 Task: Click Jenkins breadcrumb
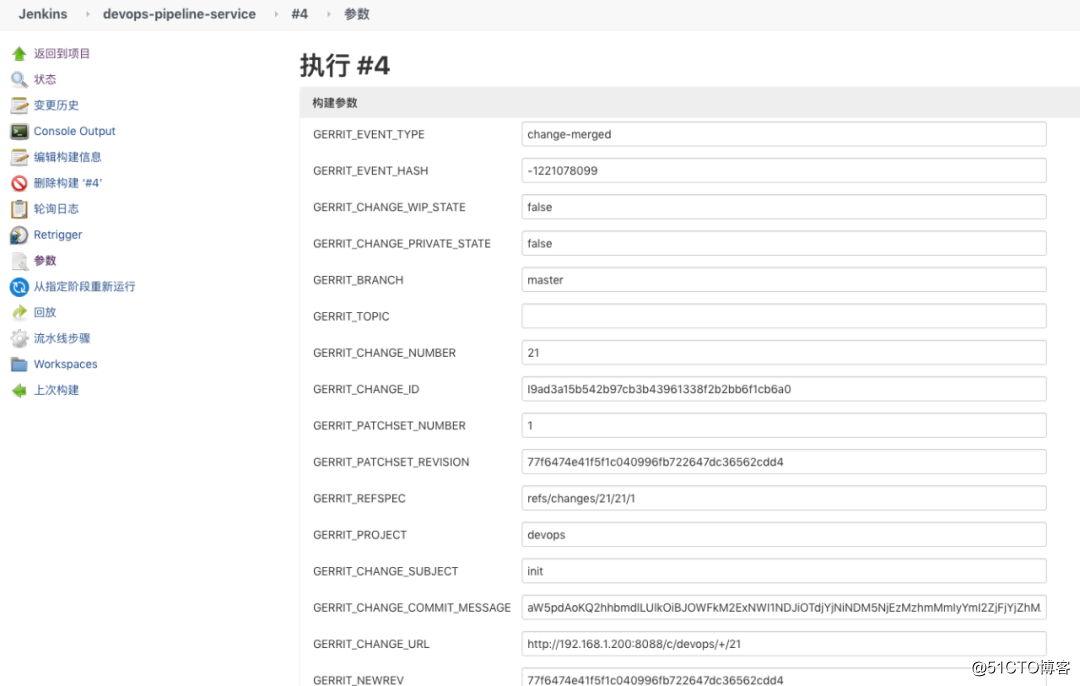(43, 14)
